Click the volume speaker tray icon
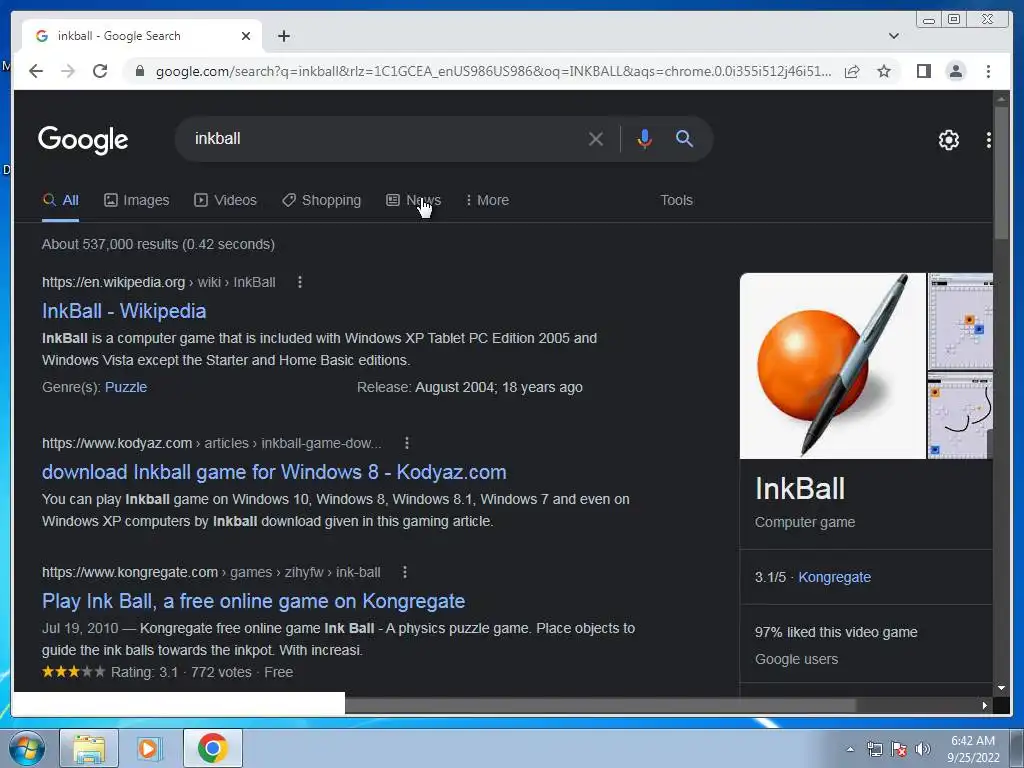Screen dimensions: 1024x768 click(x=923, y=749)
